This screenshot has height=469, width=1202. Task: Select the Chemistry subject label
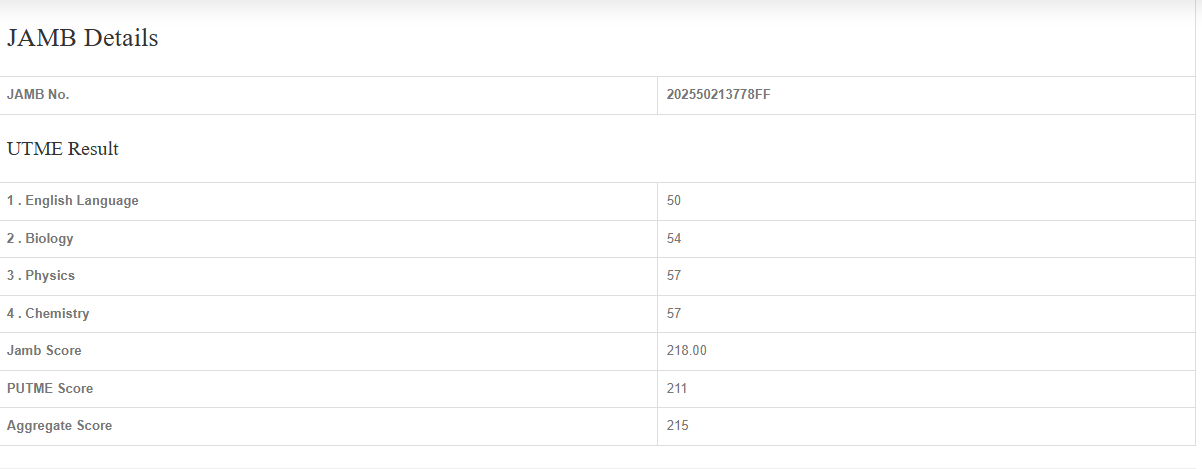(x=48, y=314)
